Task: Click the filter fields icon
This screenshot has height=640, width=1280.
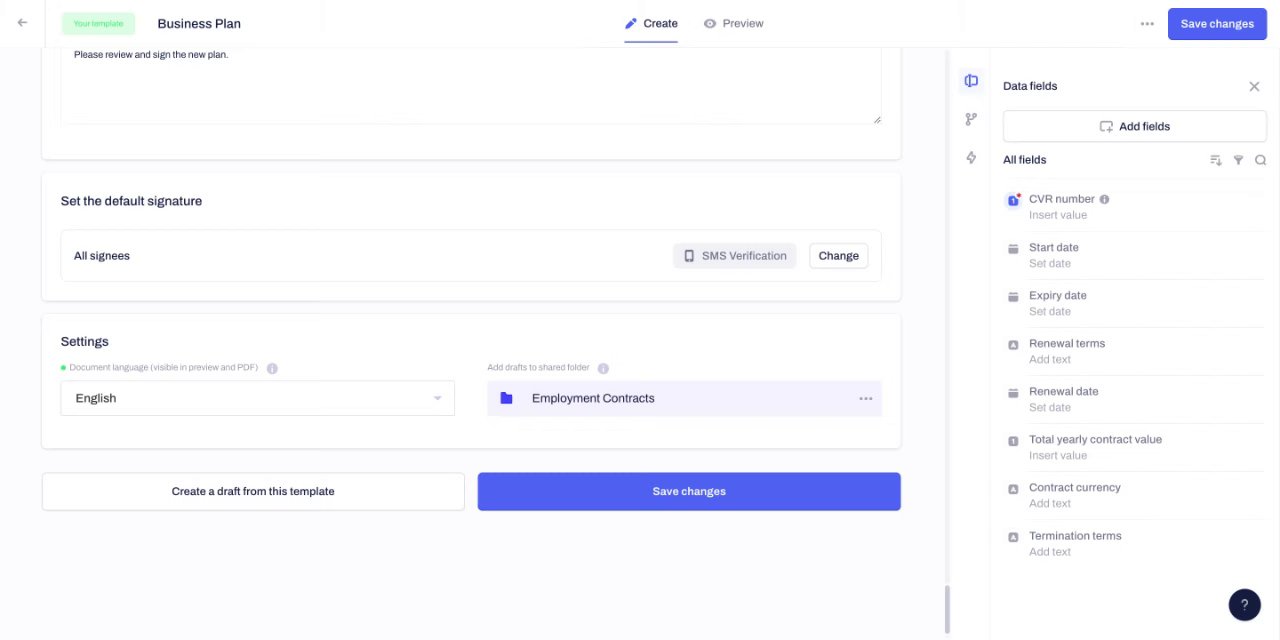Action: tap(1238, 160)
